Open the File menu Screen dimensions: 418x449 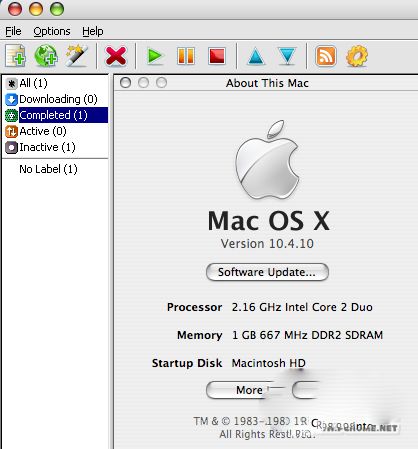(13, 31)
